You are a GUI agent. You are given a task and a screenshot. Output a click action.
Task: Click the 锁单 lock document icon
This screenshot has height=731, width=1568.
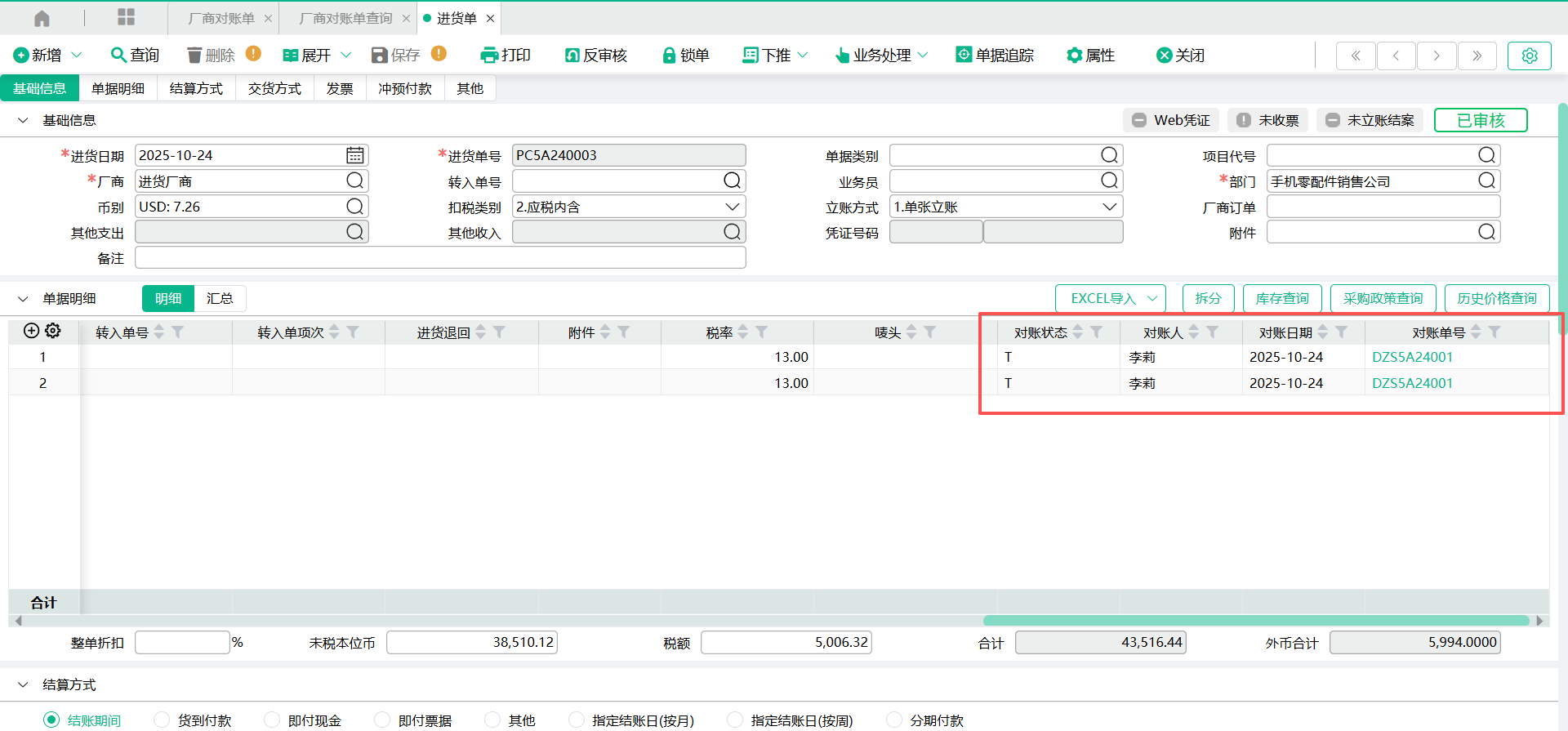[669, 55]
